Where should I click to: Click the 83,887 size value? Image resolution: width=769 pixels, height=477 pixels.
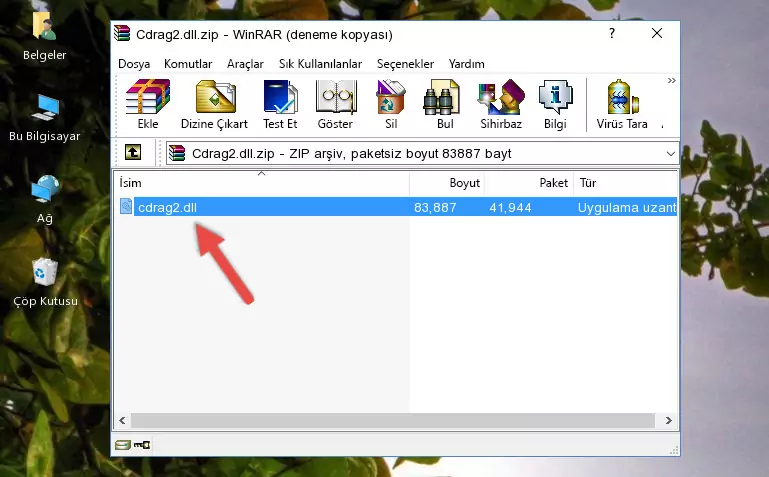(435, 207)
